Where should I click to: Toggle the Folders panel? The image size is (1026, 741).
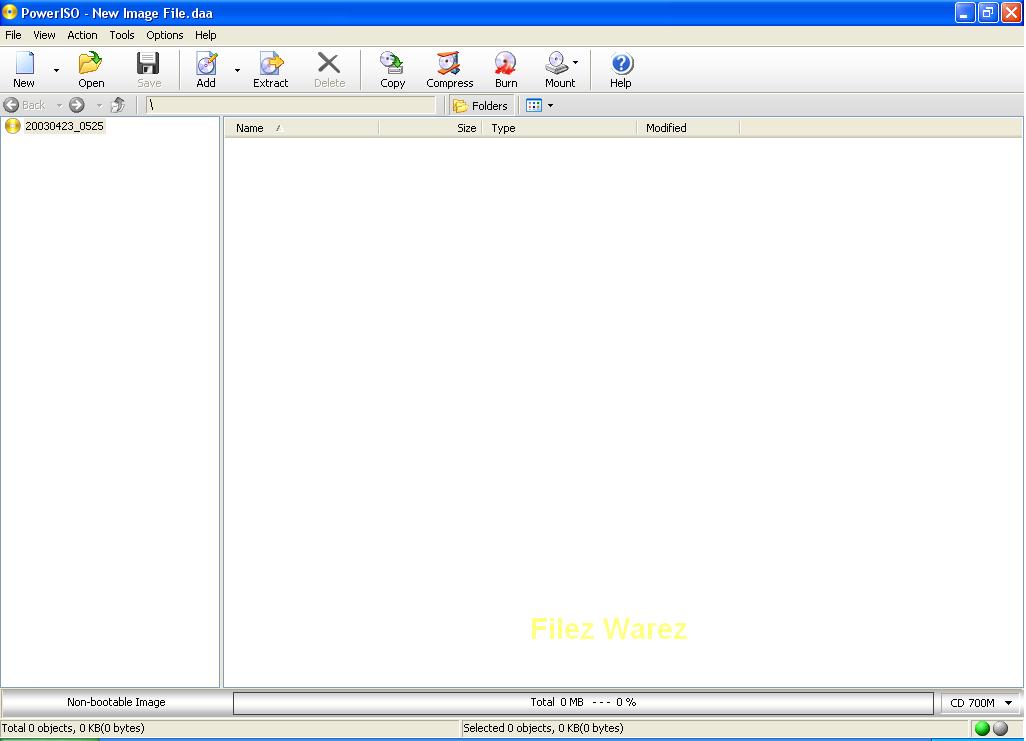tap(480, 105)
